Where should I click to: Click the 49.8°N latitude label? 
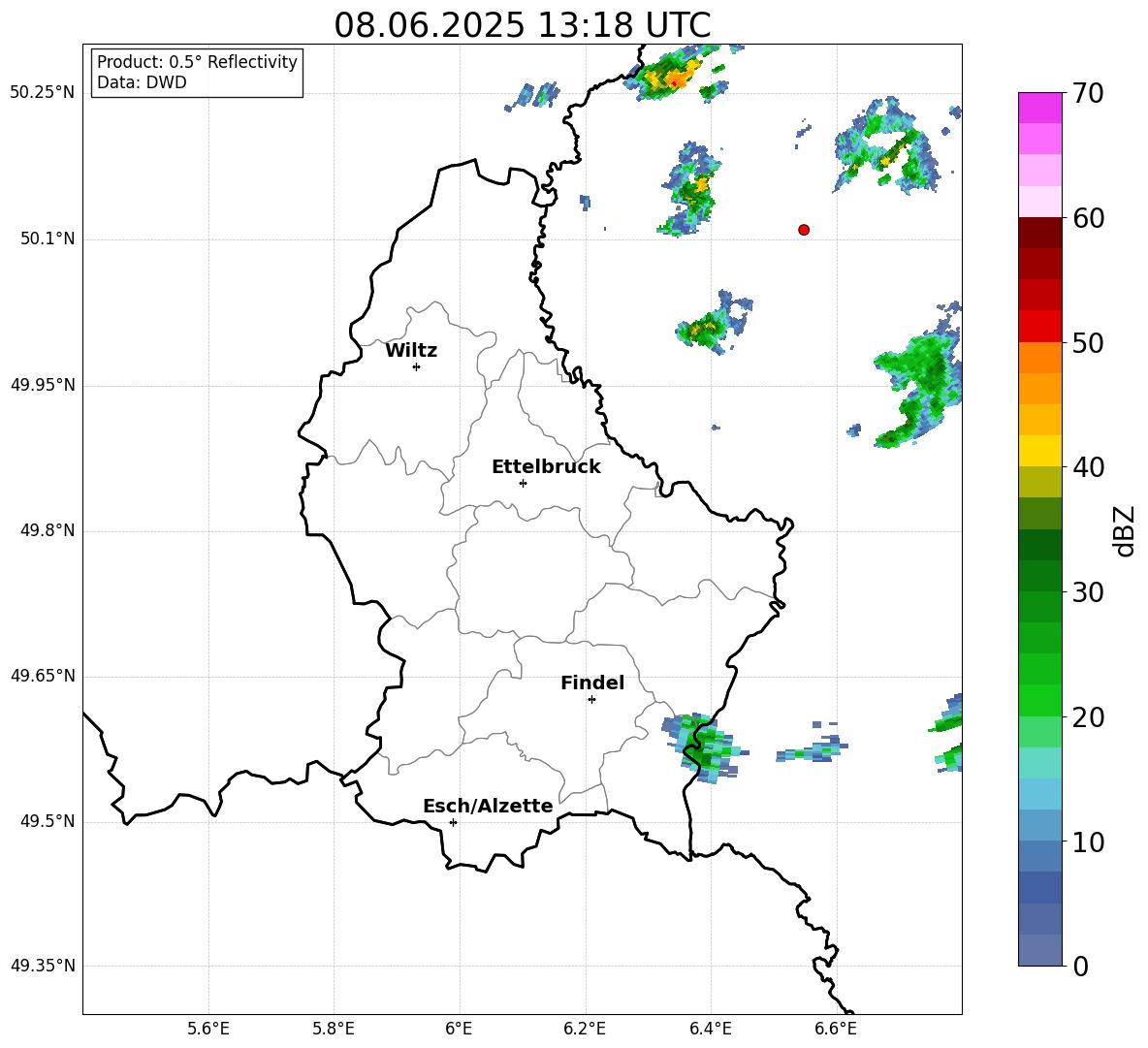coord(48,530)
